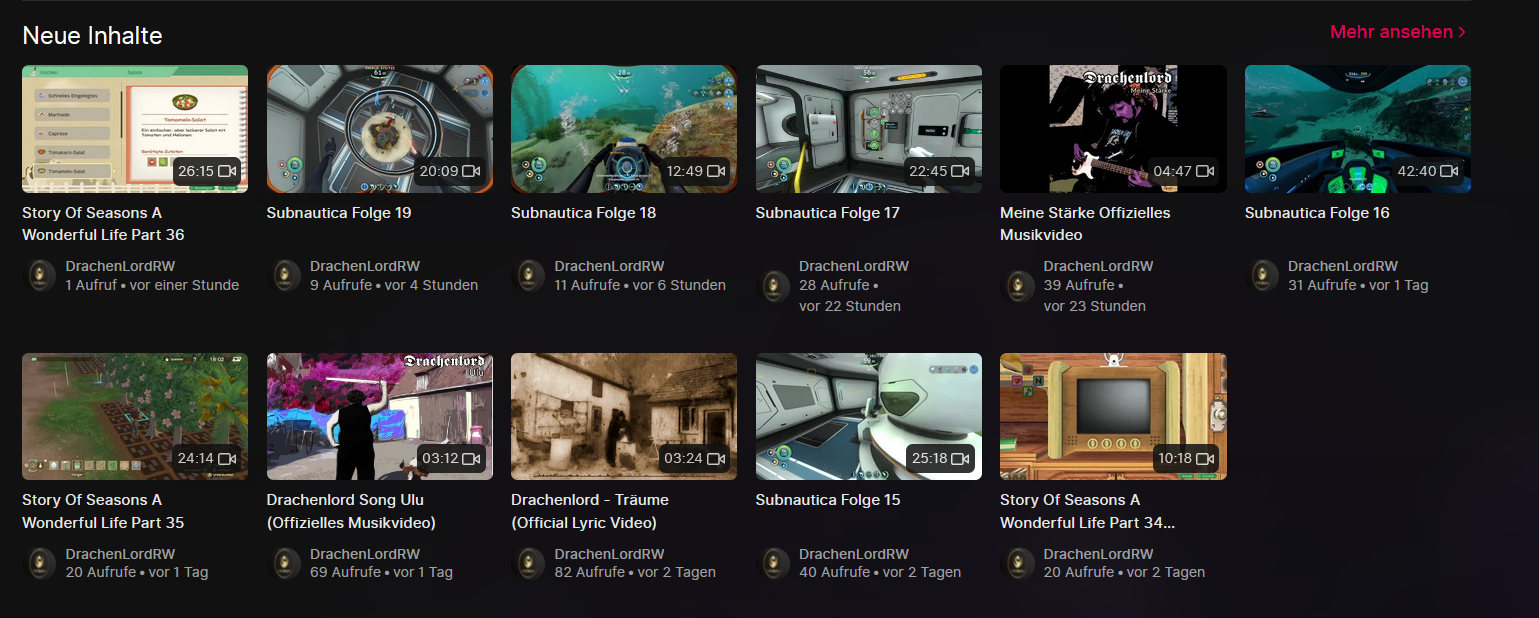Click the channel avatar under Subnautica Folge 19
1539x618 pixels.
[286, 276]
